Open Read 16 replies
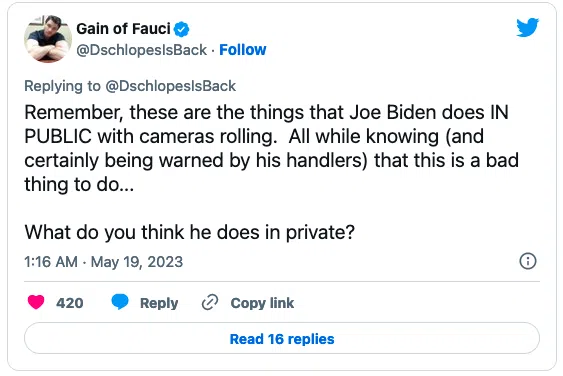 coord(282,338)
